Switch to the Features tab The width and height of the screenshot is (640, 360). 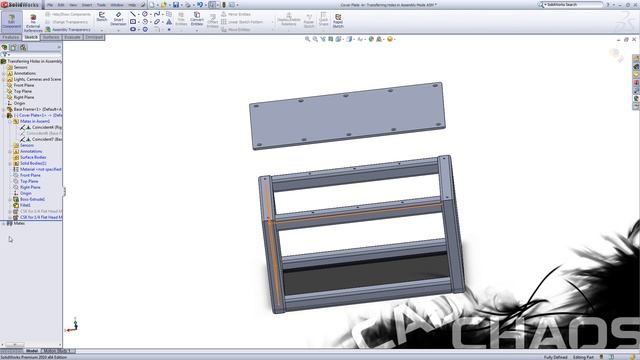11,37
